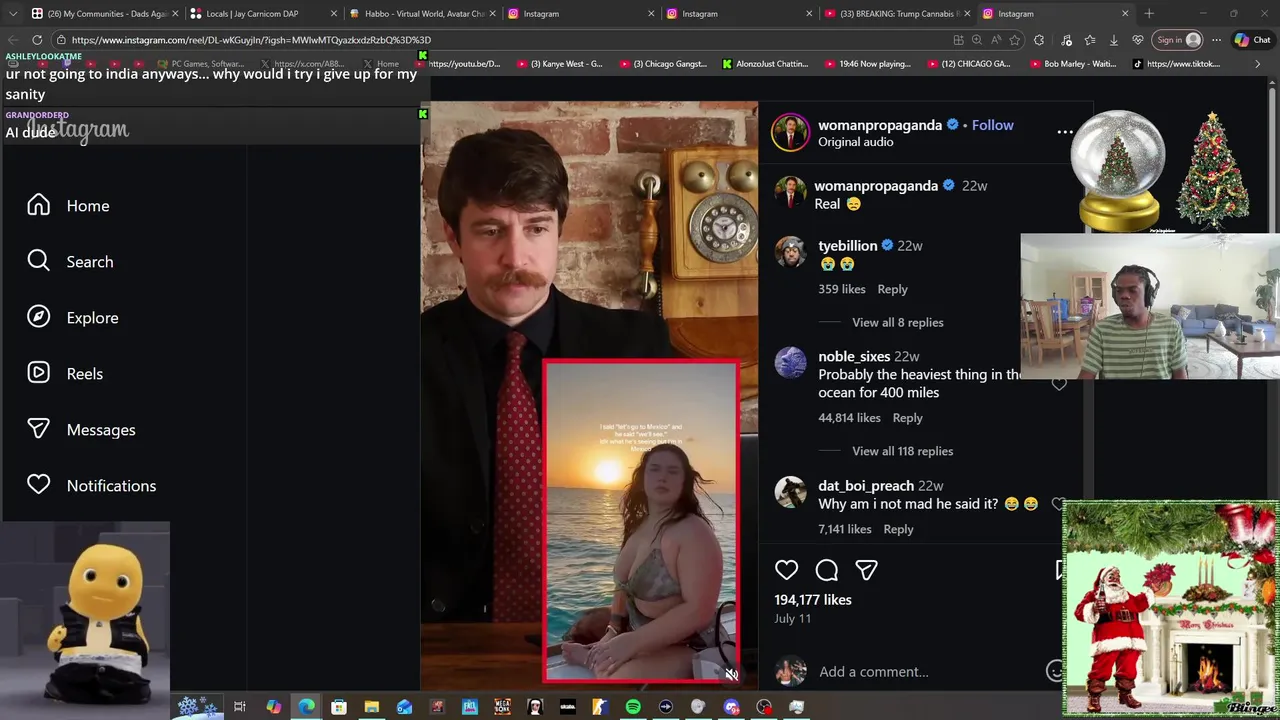Expand View all 118 replies
This screenshot has width=1280, height=720.
[x=902, y=451]
